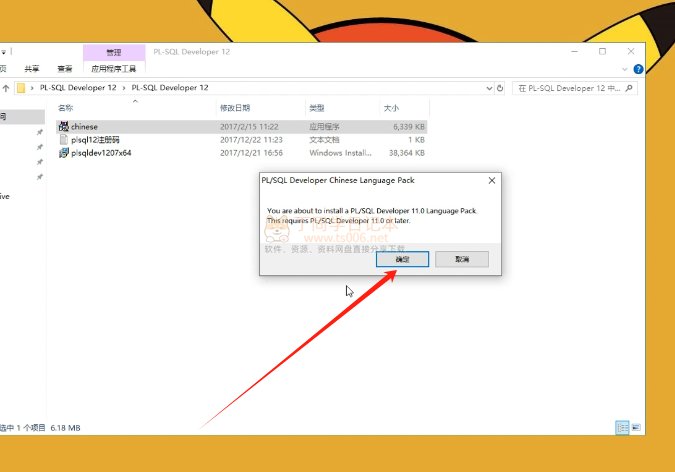Close the Explorer window
This screenshot has width=675, height=472.
coord(631,52)
